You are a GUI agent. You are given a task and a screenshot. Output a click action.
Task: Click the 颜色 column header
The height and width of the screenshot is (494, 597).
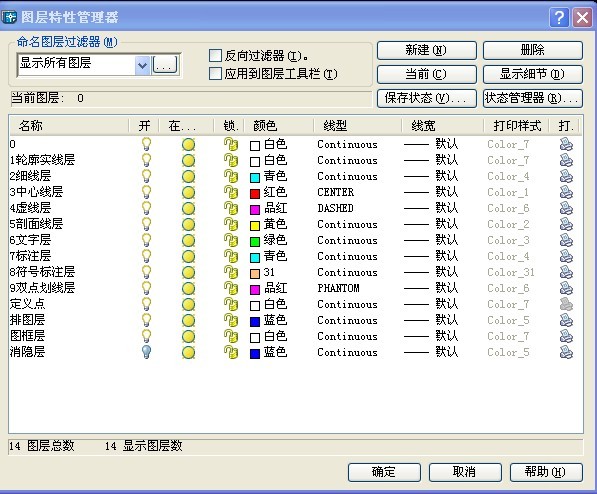(x=279, y=126)
